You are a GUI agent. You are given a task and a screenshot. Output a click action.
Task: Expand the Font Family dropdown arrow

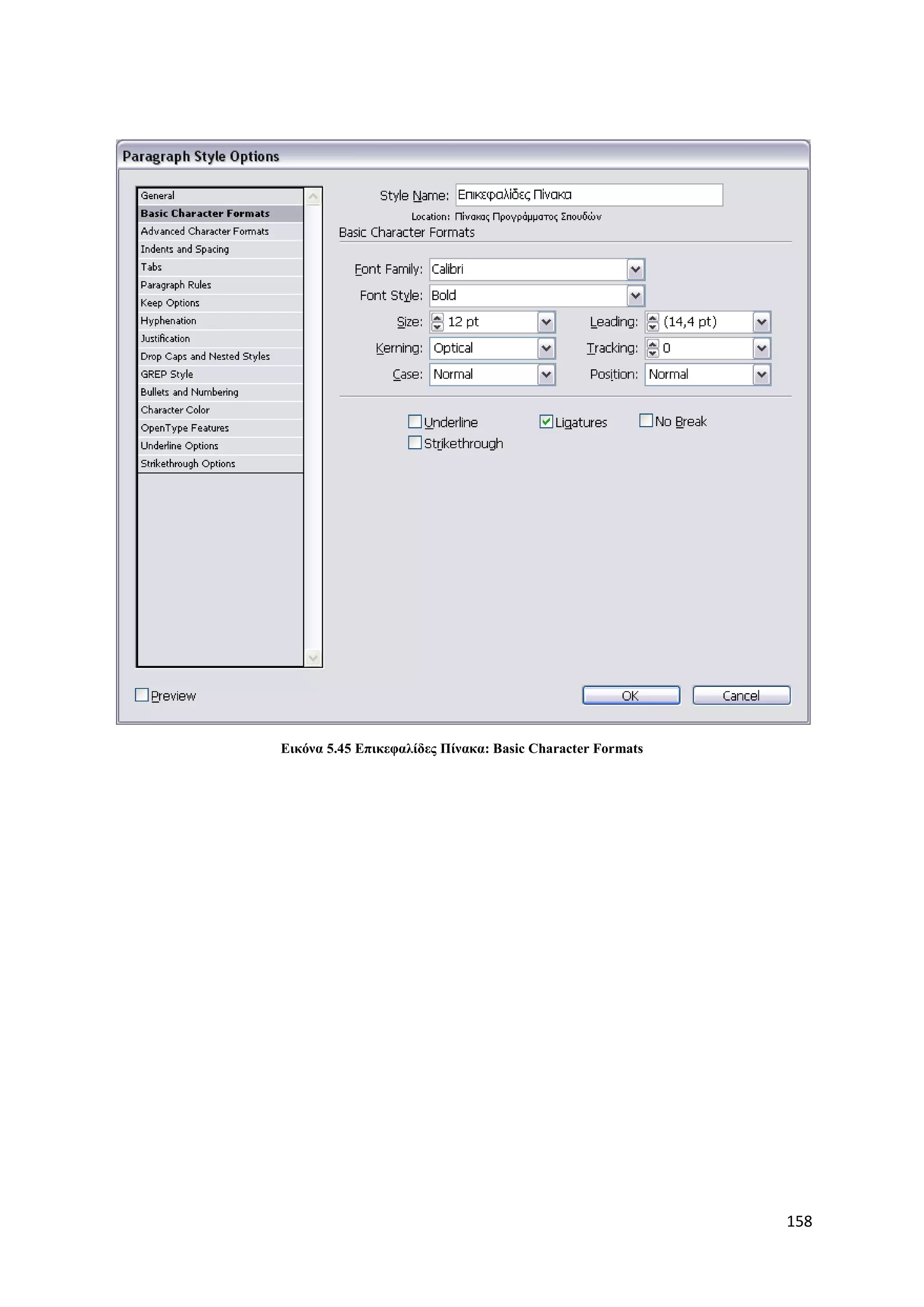pos(636,269)
